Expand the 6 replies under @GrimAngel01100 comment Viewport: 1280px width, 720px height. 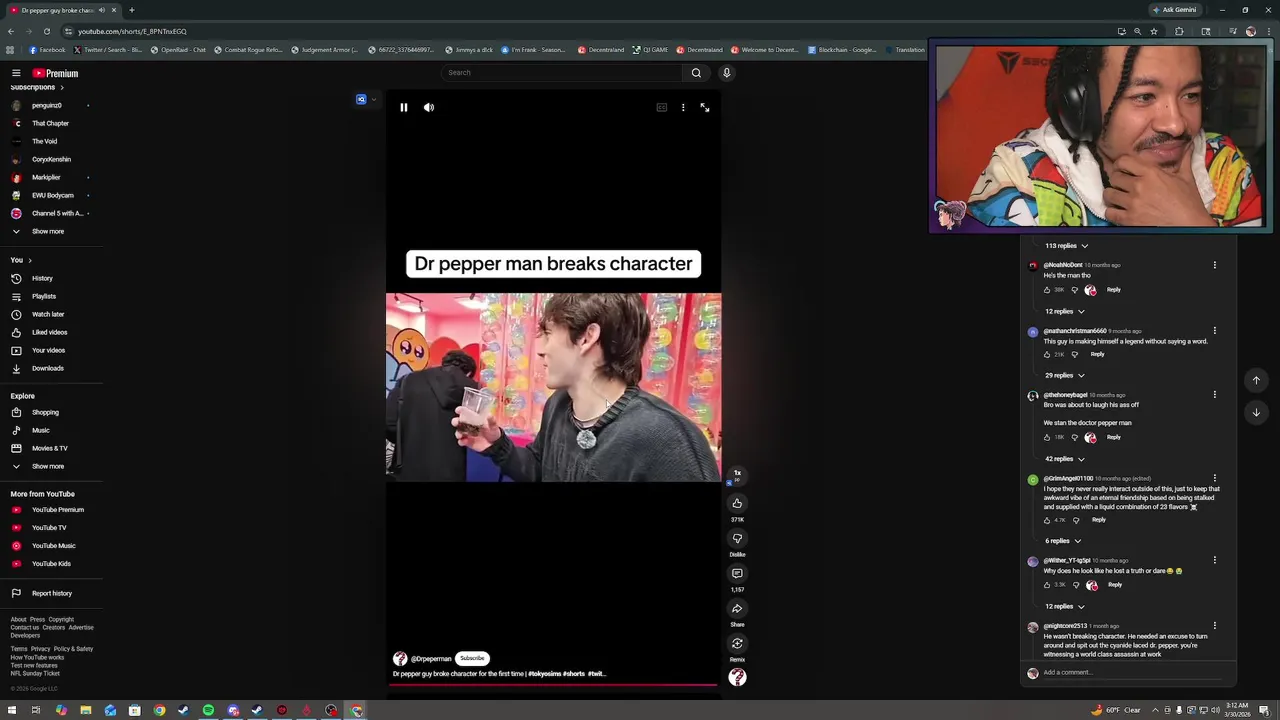(1063, 541)
